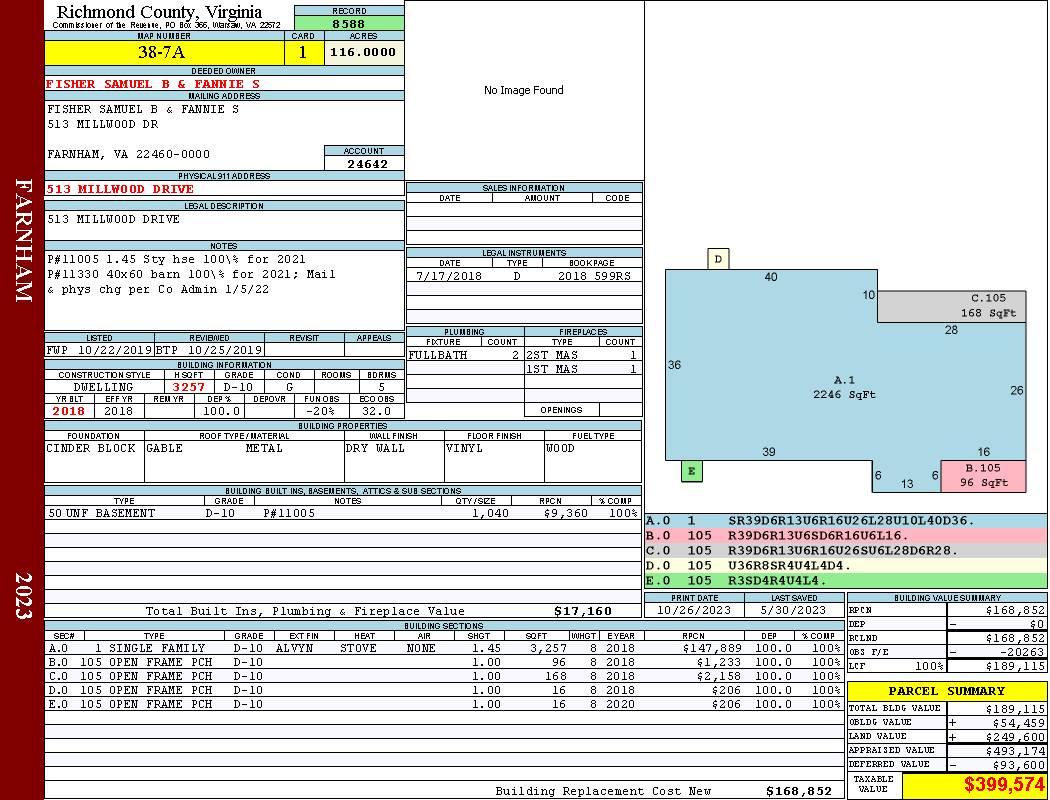Select map number 38-7A field
The height and width of the screenshot is (800, 1050).
164,52
